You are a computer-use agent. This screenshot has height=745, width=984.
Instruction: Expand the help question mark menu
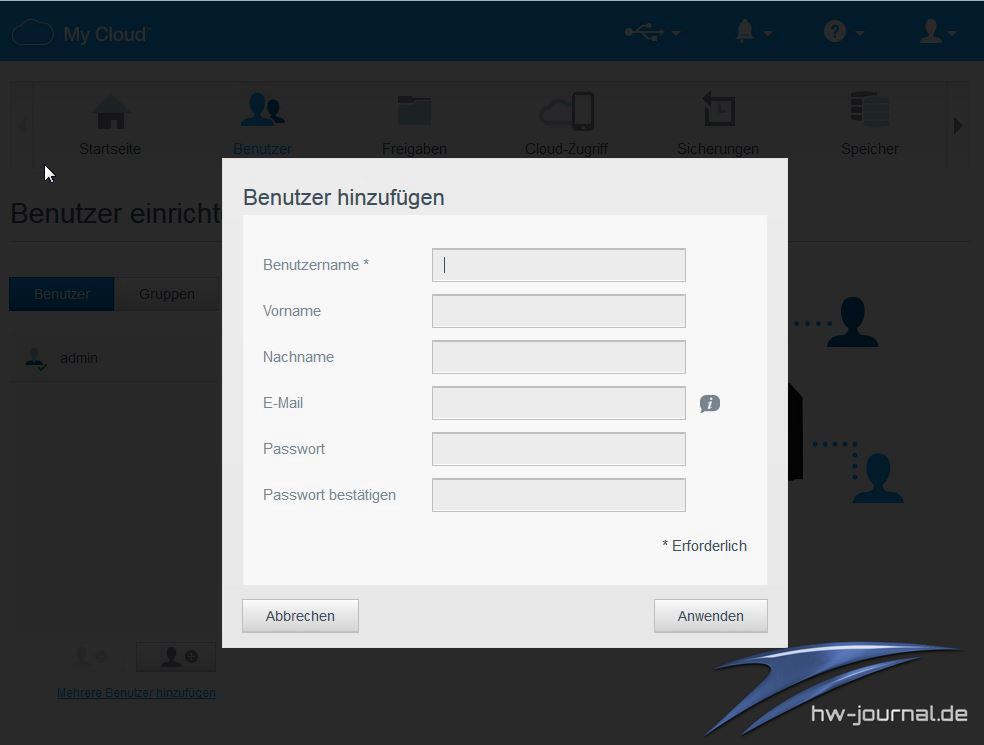pyautogui.click(x=843, y=33)
